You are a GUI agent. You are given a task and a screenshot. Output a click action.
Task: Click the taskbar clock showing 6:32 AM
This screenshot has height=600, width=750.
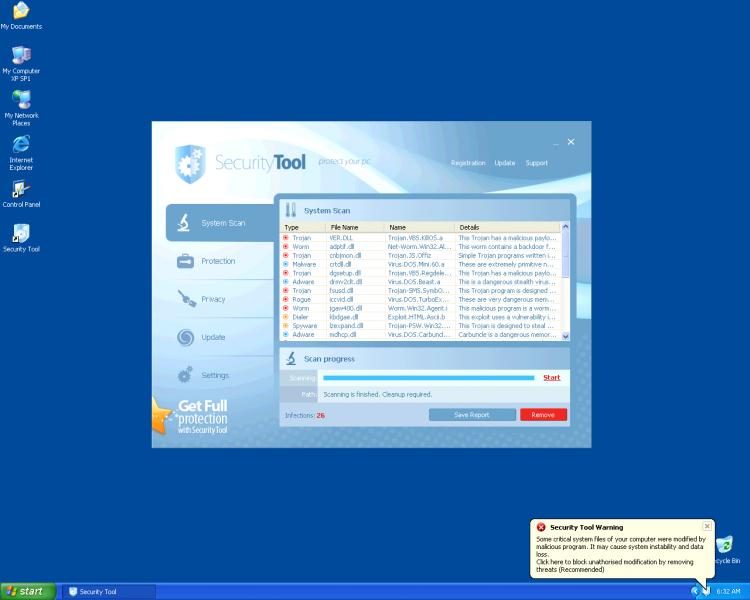pos(728,592)
